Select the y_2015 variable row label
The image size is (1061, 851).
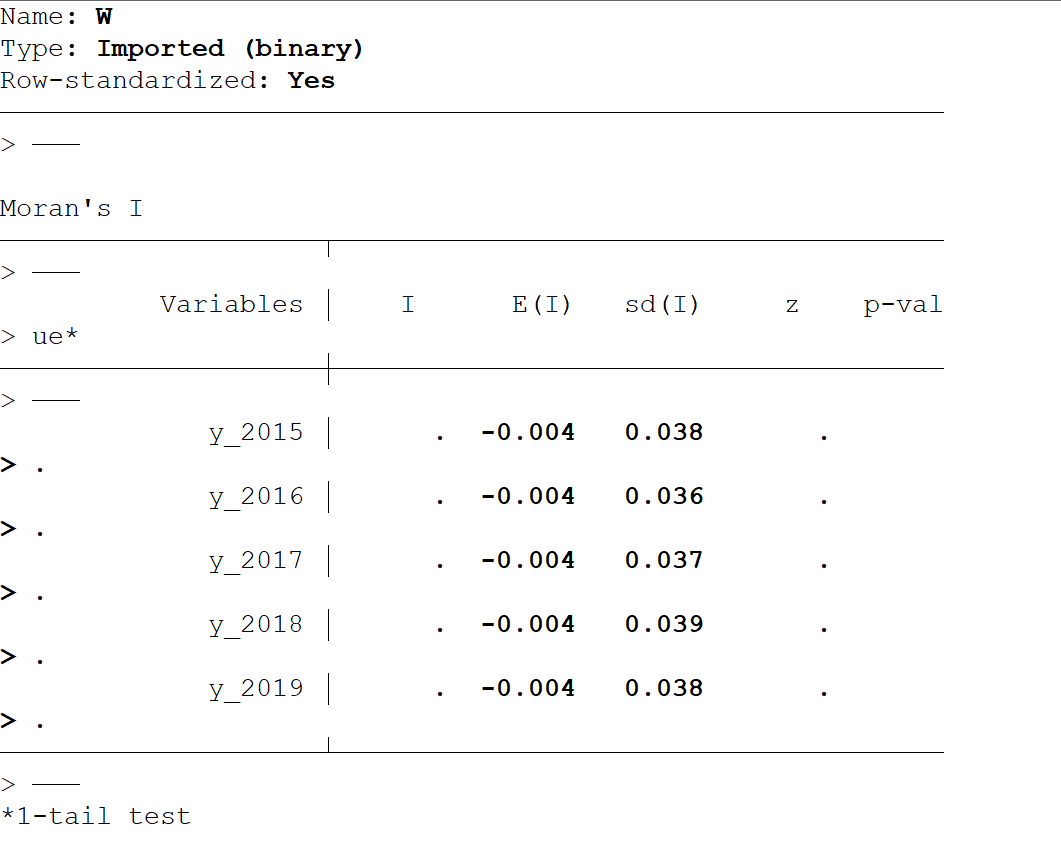256,433
